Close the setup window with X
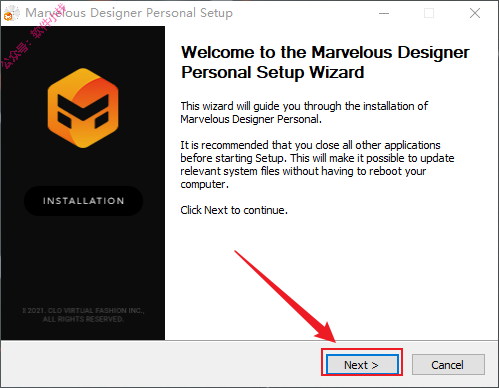Image resolution: width=499 pixels, height=388 pixels. click(x=475, y=14)
